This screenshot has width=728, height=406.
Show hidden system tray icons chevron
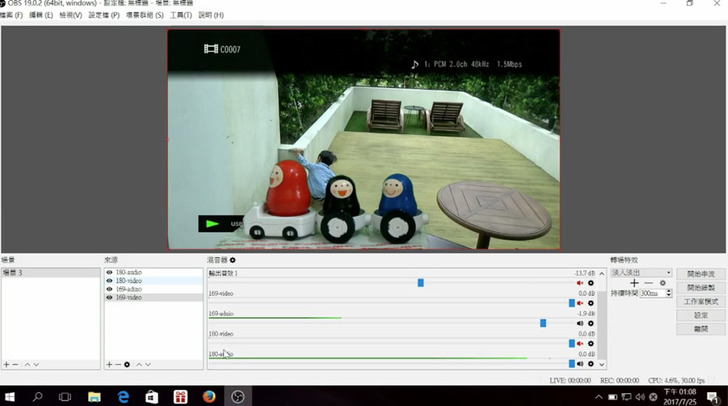[599, 397]
